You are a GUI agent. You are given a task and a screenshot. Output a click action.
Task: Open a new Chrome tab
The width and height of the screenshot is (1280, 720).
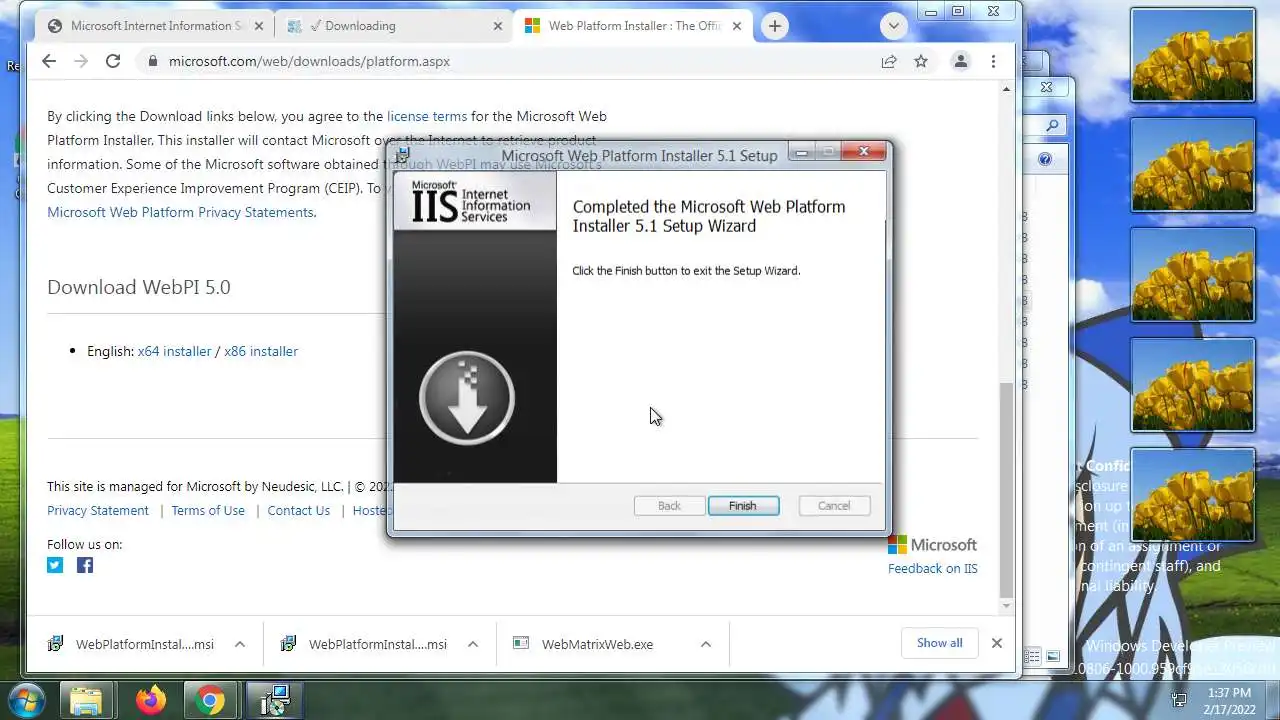(x=774, y=26)
